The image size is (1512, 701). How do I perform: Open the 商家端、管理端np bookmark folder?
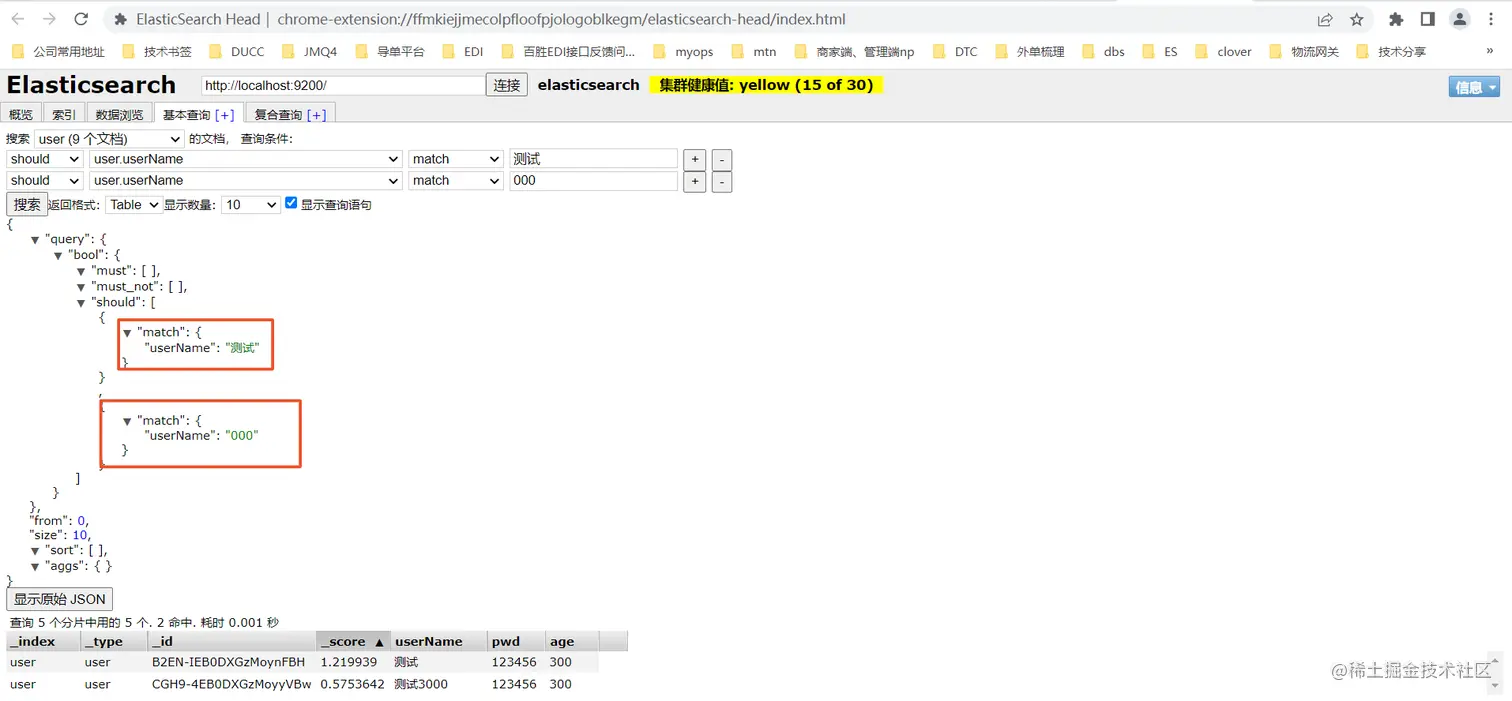point(853,51)
